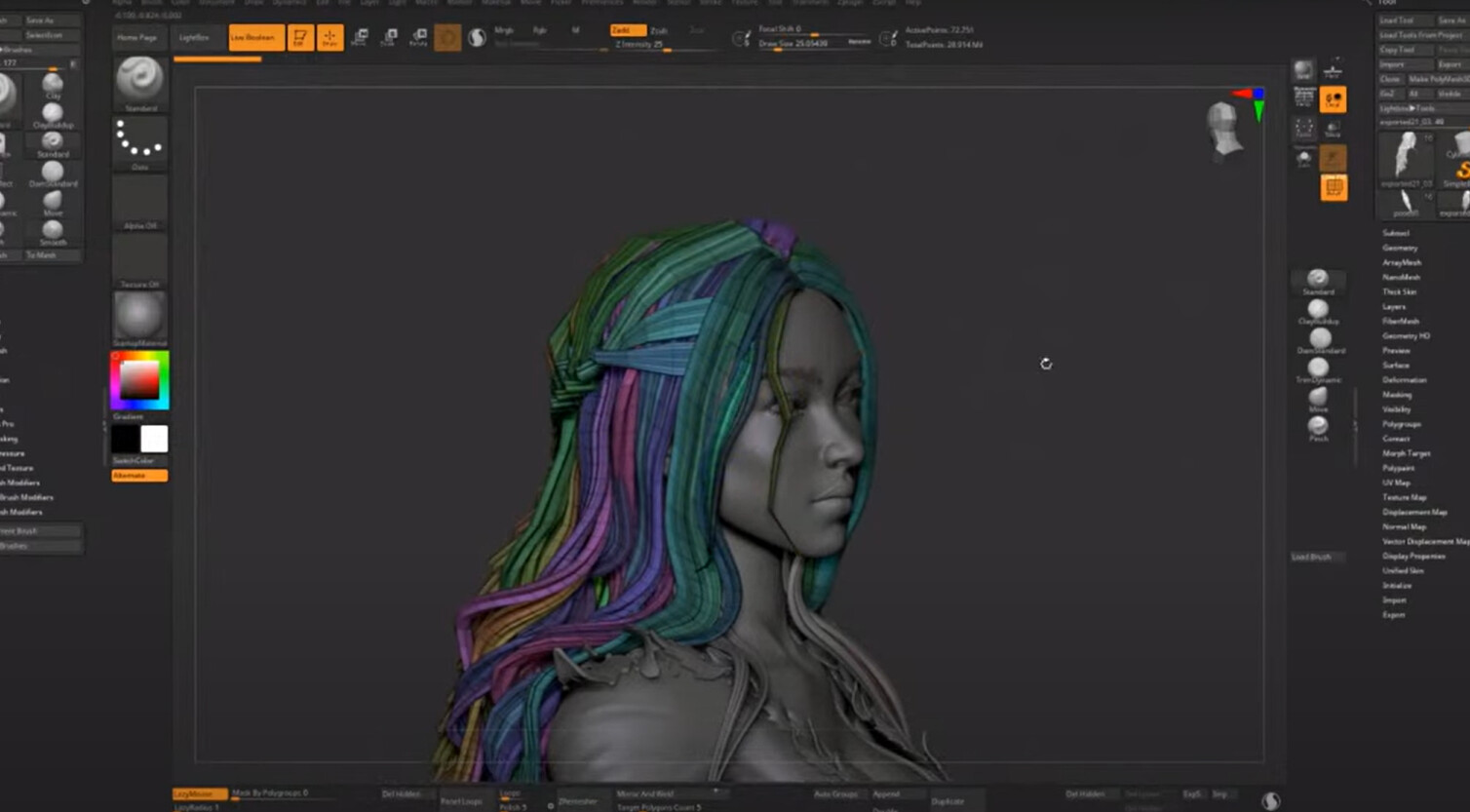
Task: Toggle the LazyMouse button
Action: 200,793
